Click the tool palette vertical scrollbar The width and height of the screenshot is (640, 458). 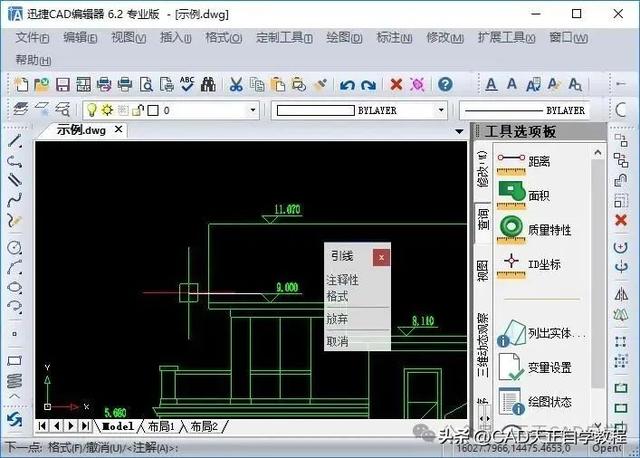coord(598,273)
